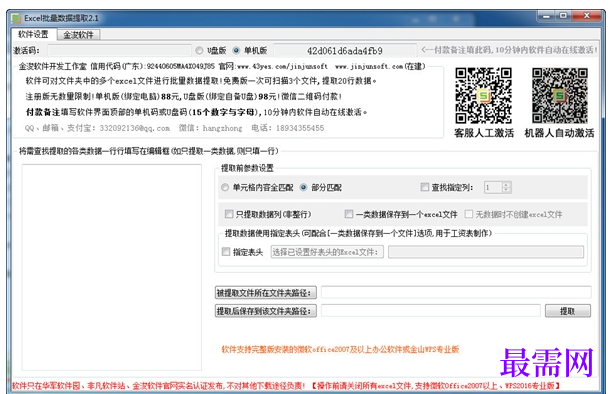Click the 客服人工激活 QR code
The image size is (612, 394).
tap(484, 96)
